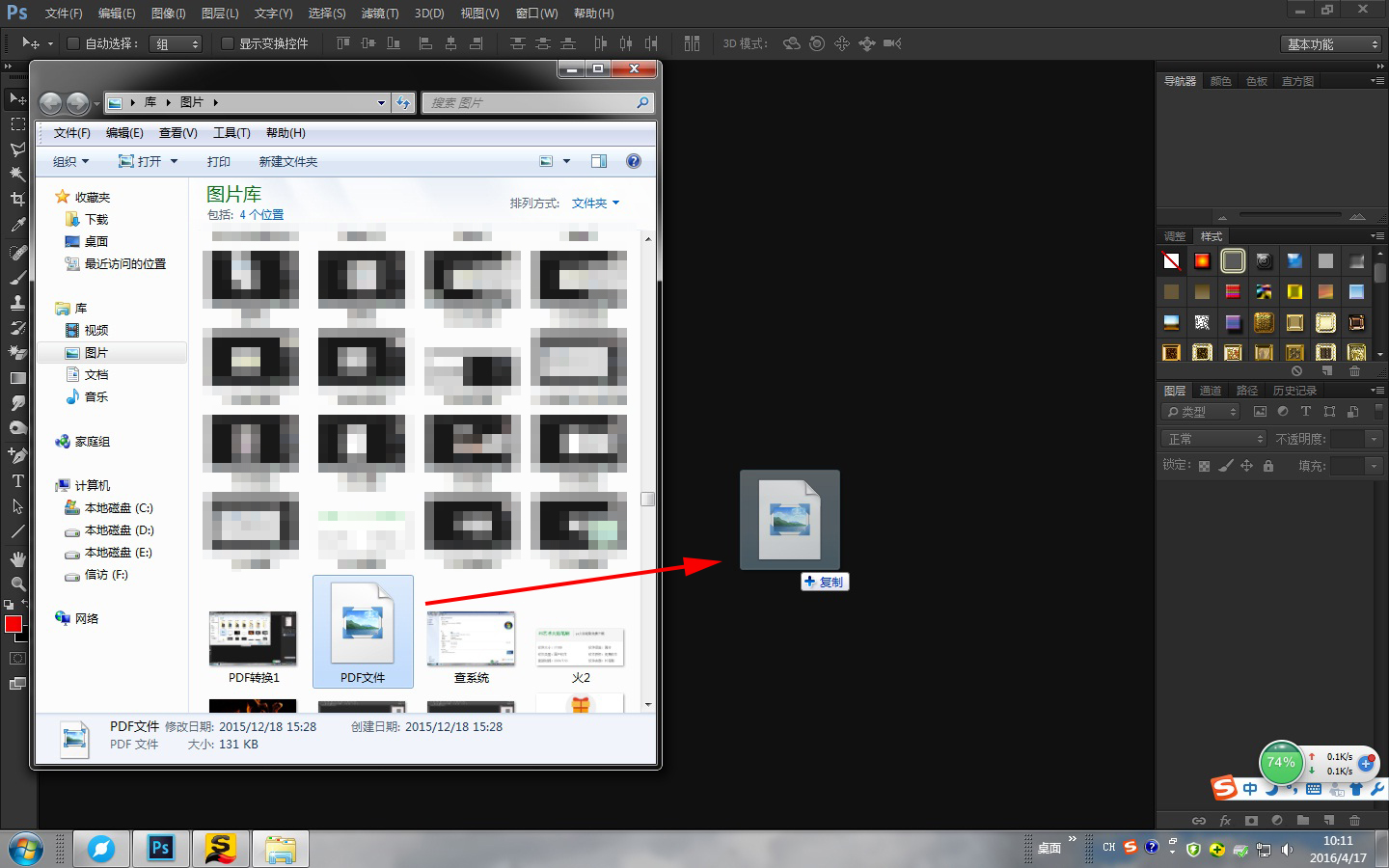Select the Brush tool
Viewport: 1389px width, 868px height.
pyautogui.click(x=17, y=278)
